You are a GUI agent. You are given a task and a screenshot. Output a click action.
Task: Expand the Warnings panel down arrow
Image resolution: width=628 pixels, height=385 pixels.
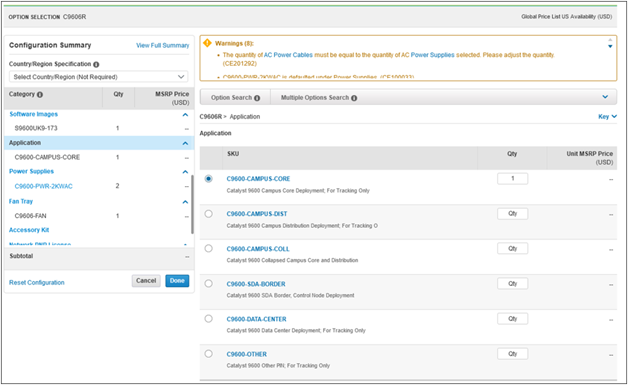610,46
